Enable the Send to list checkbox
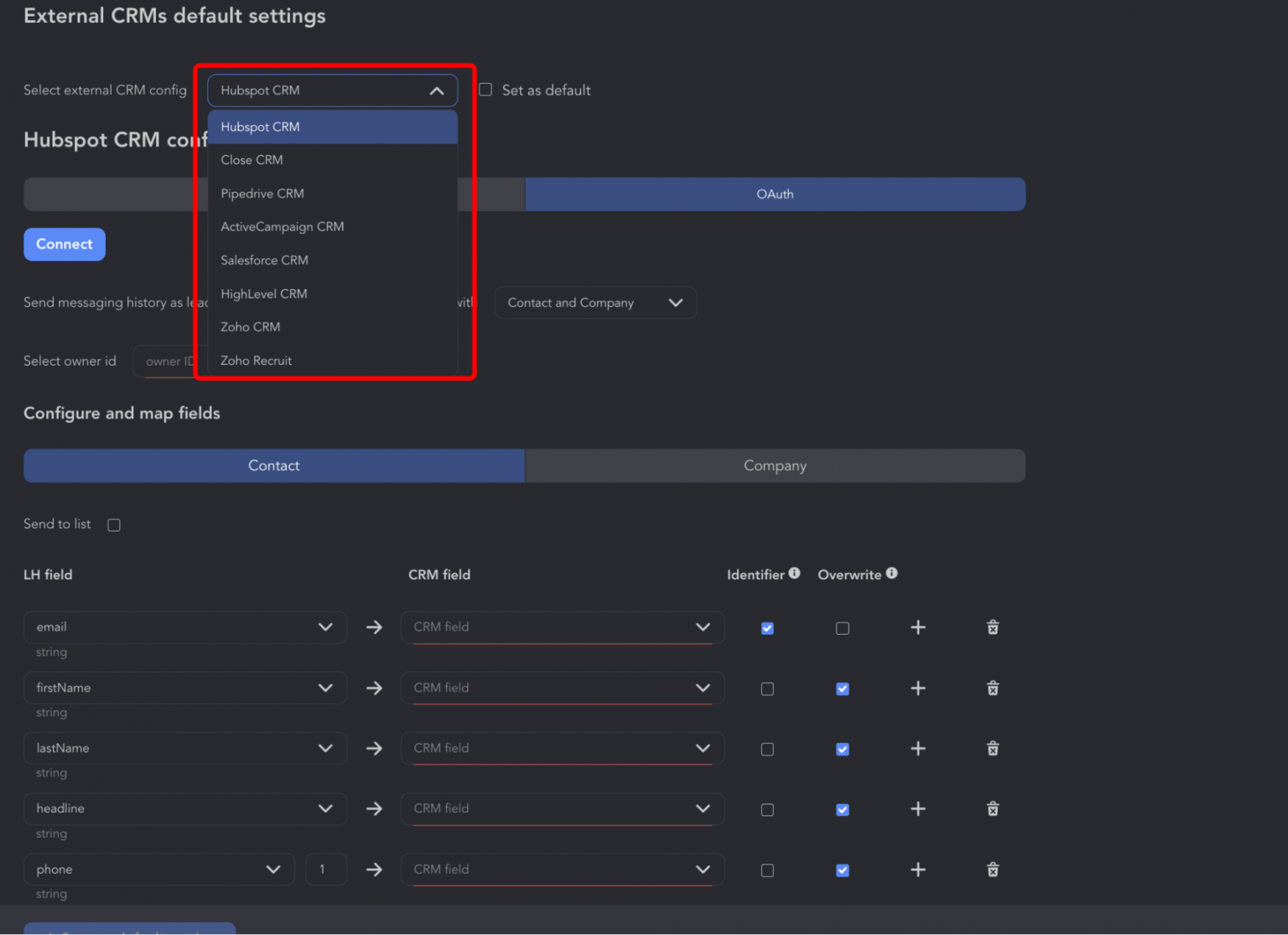This screenshot has height=935, width=1288. 114,524
